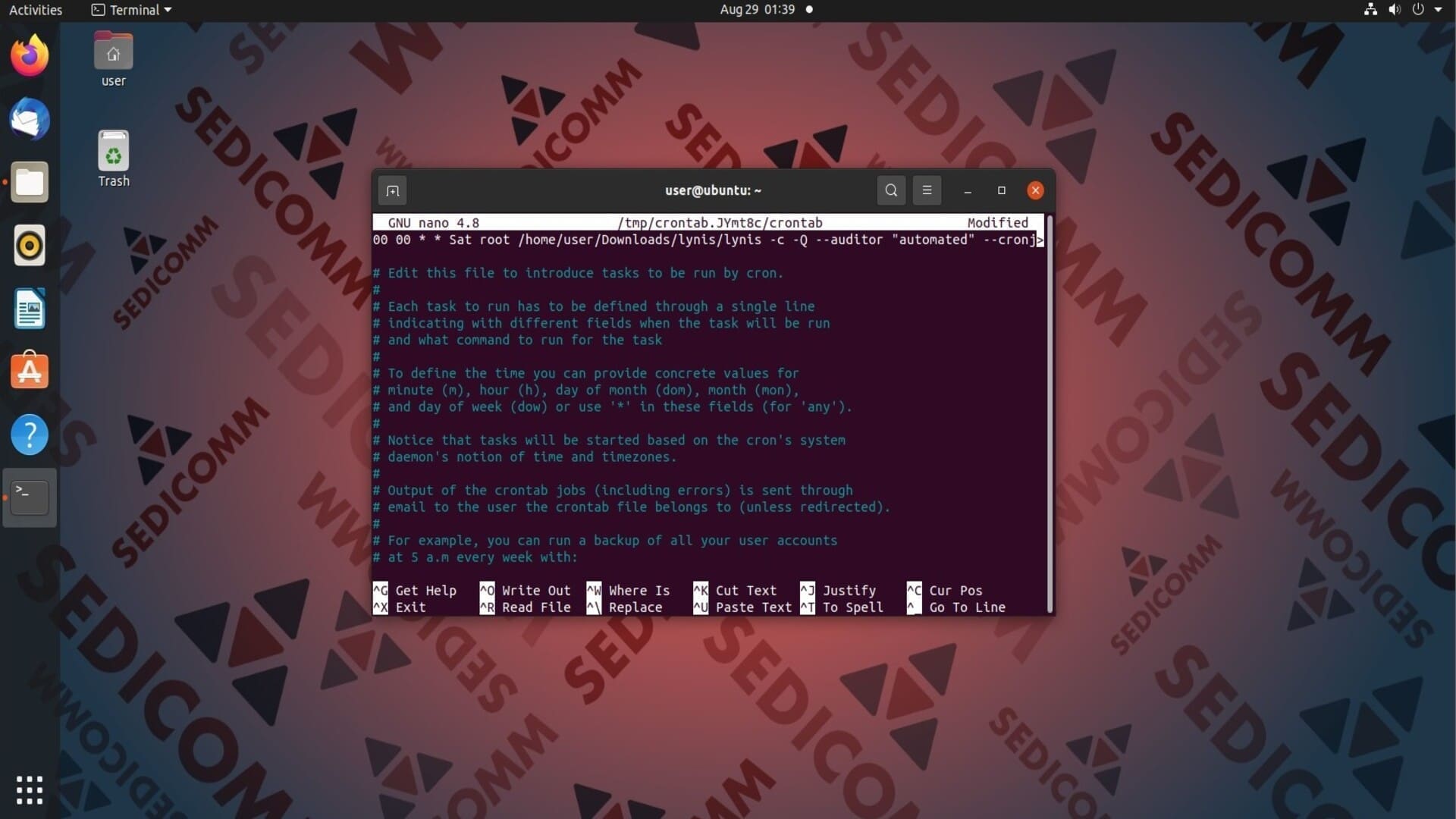The width and height of the screenshot is (1456, 819).
Task: Click the ^R Read File shortcut
Action: pyautogui.click(x=525, y=607)
